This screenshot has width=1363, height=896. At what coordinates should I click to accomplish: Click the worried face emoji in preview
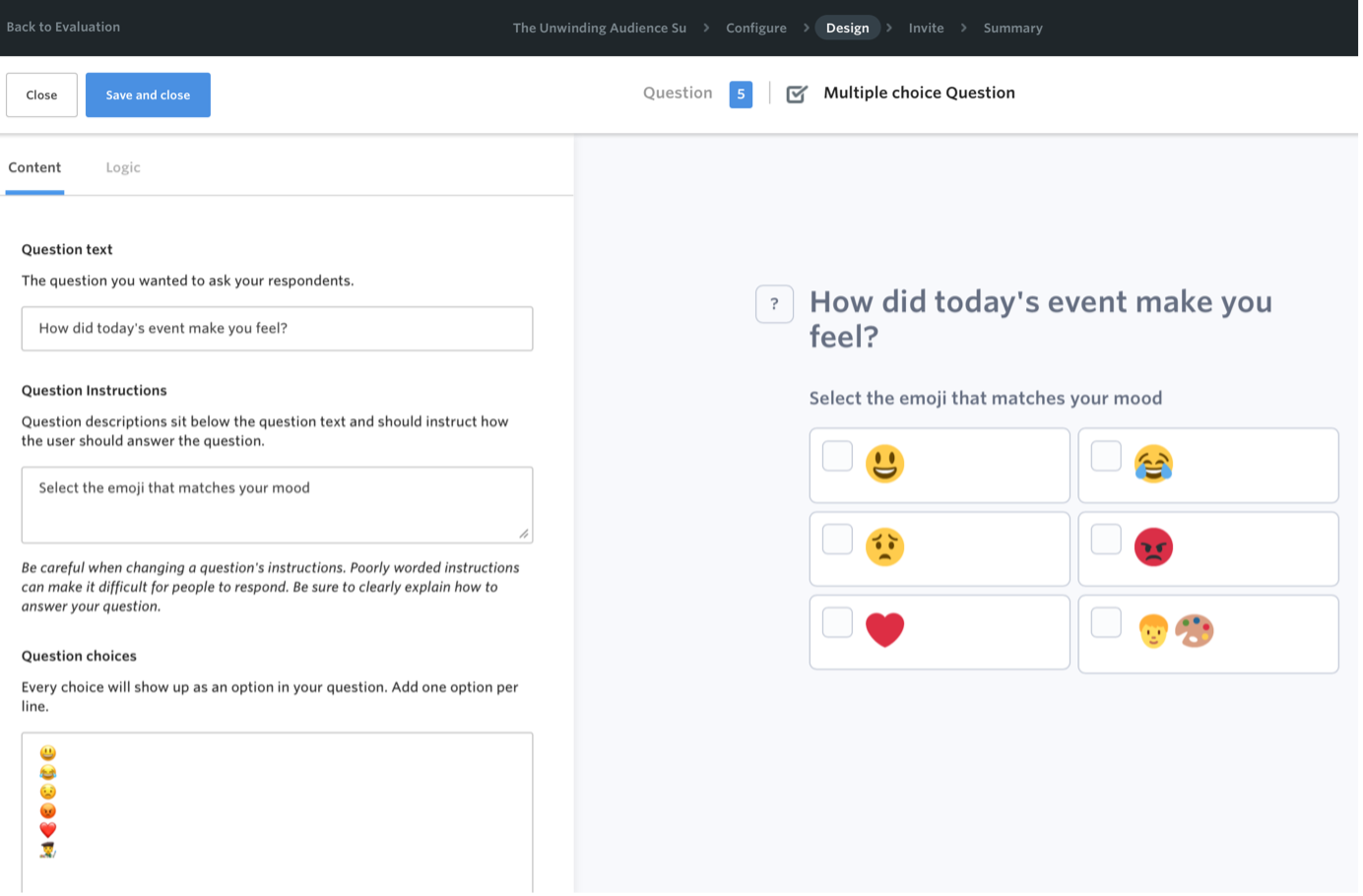884,547
